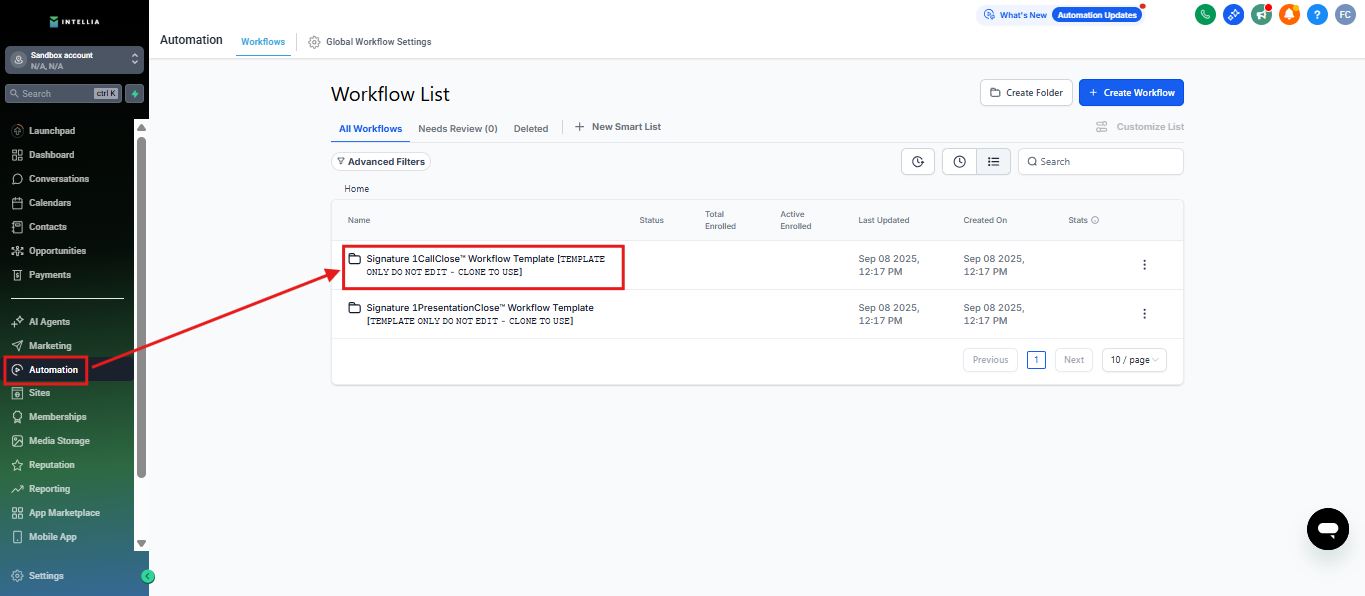Expand the Advanced Filters panel

tap(381, 161)
